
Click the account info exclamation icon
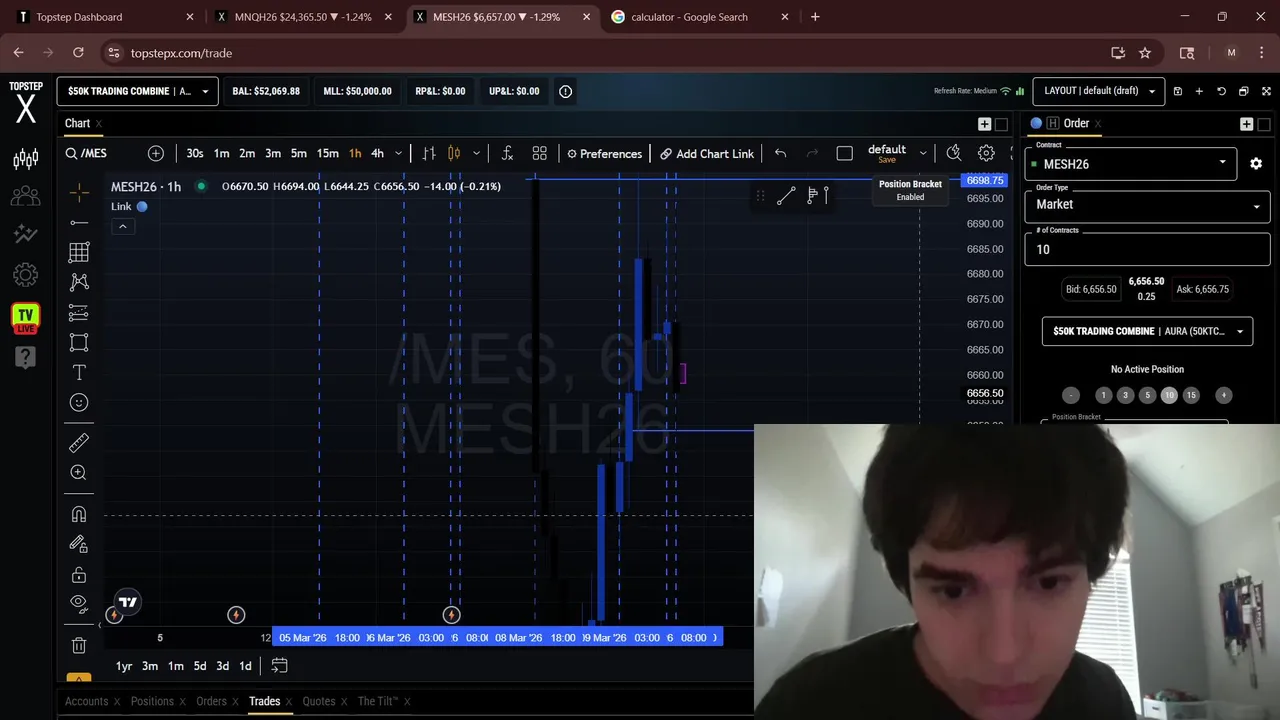point(565,91)
